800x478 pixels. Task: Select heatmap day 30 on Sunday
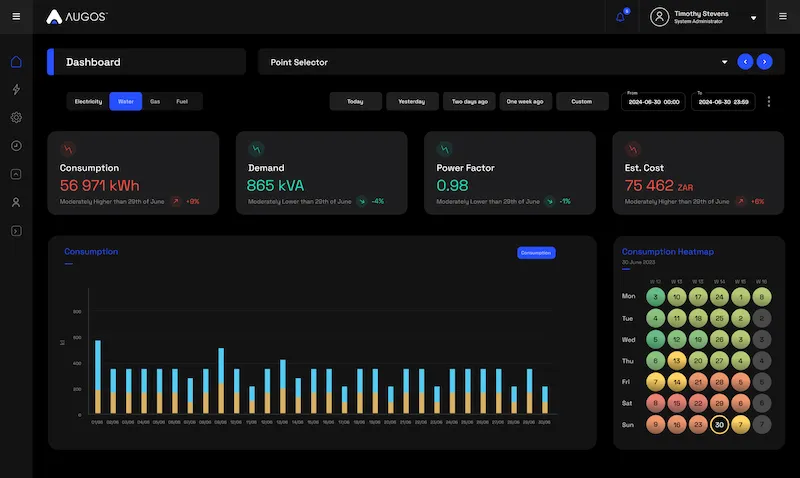click(719, 424)
